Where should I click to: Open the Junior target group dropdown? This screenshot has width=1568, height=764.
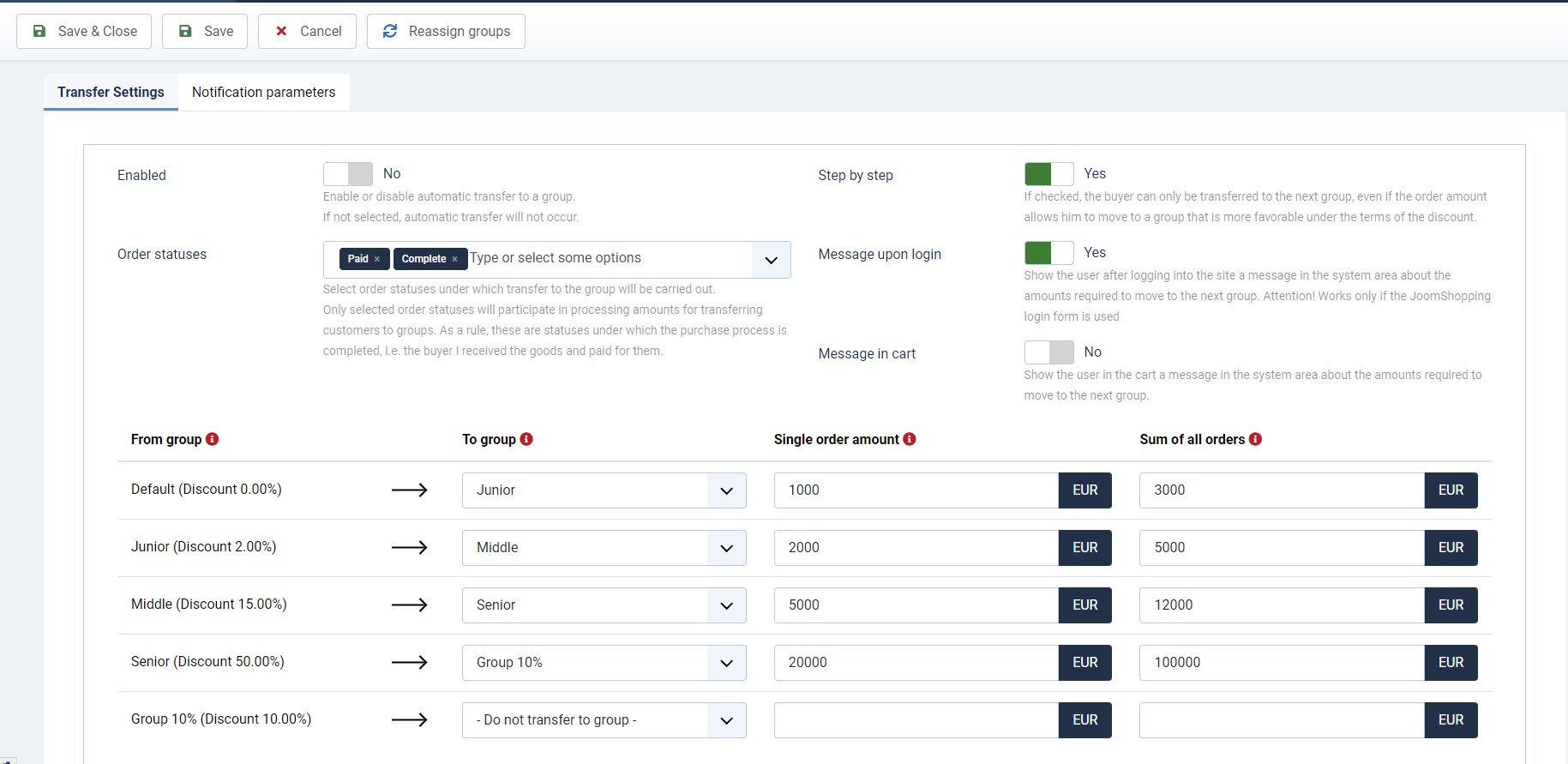click(x=604, y=490)
